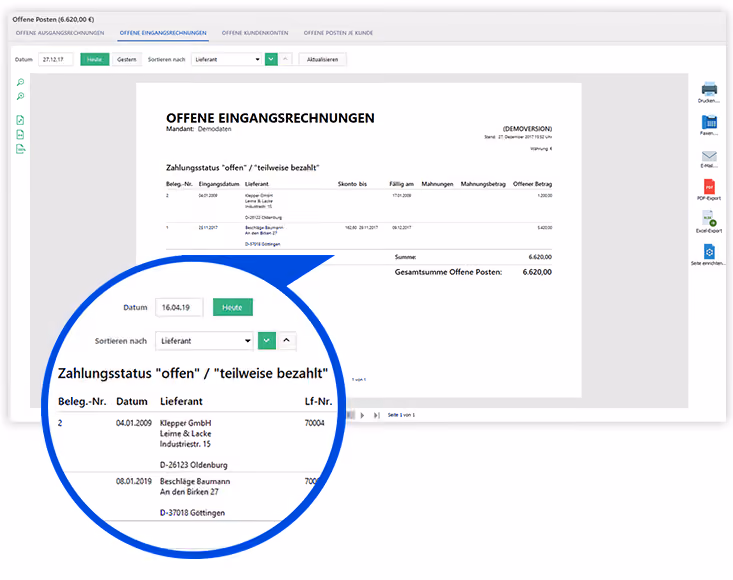Click the first green page-fit document icon
Viewport: 733px width, 580px height.
click(21, 120)
